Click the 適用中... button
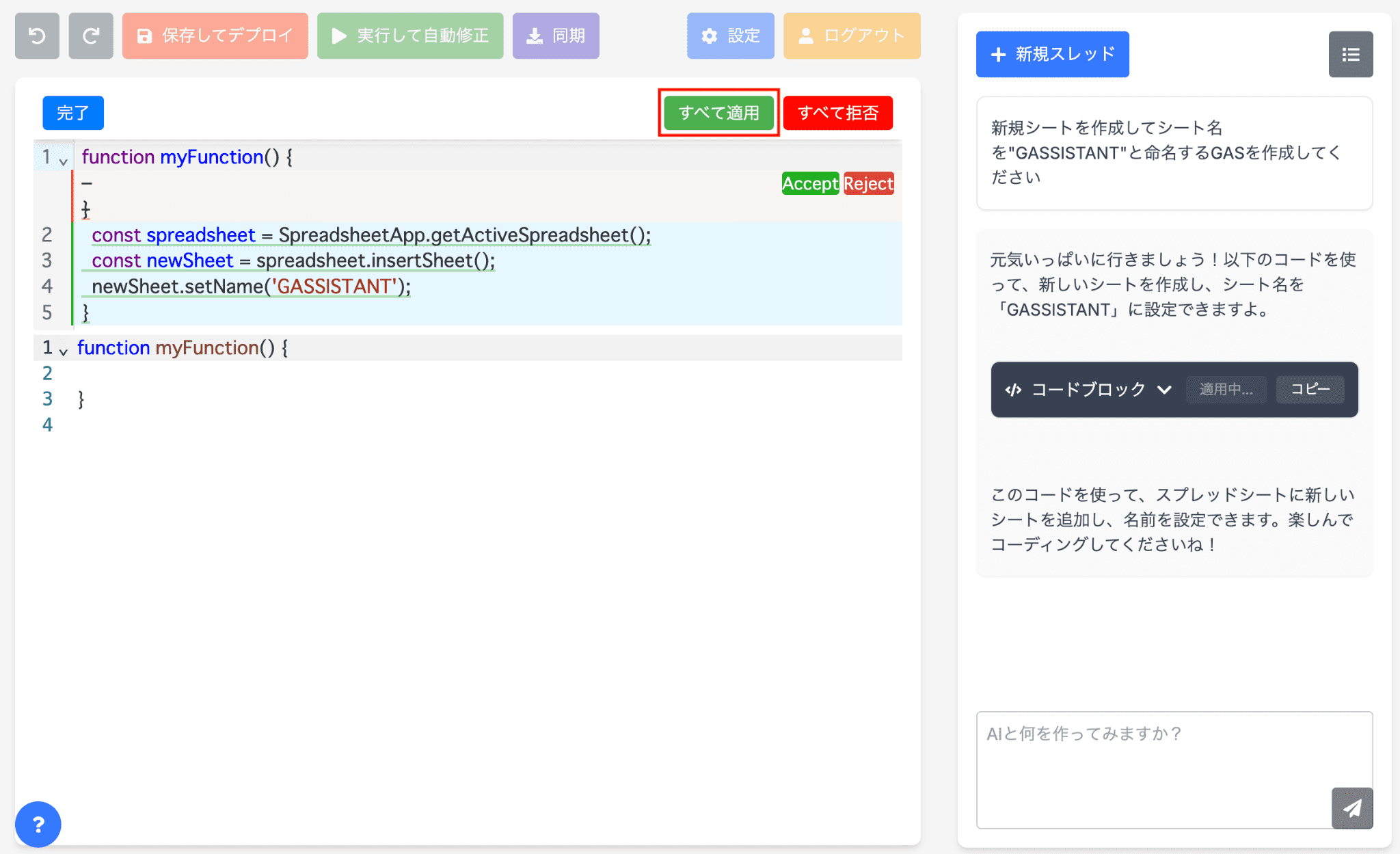Screen dimensions: 1400x854 tap(1226, 390)
